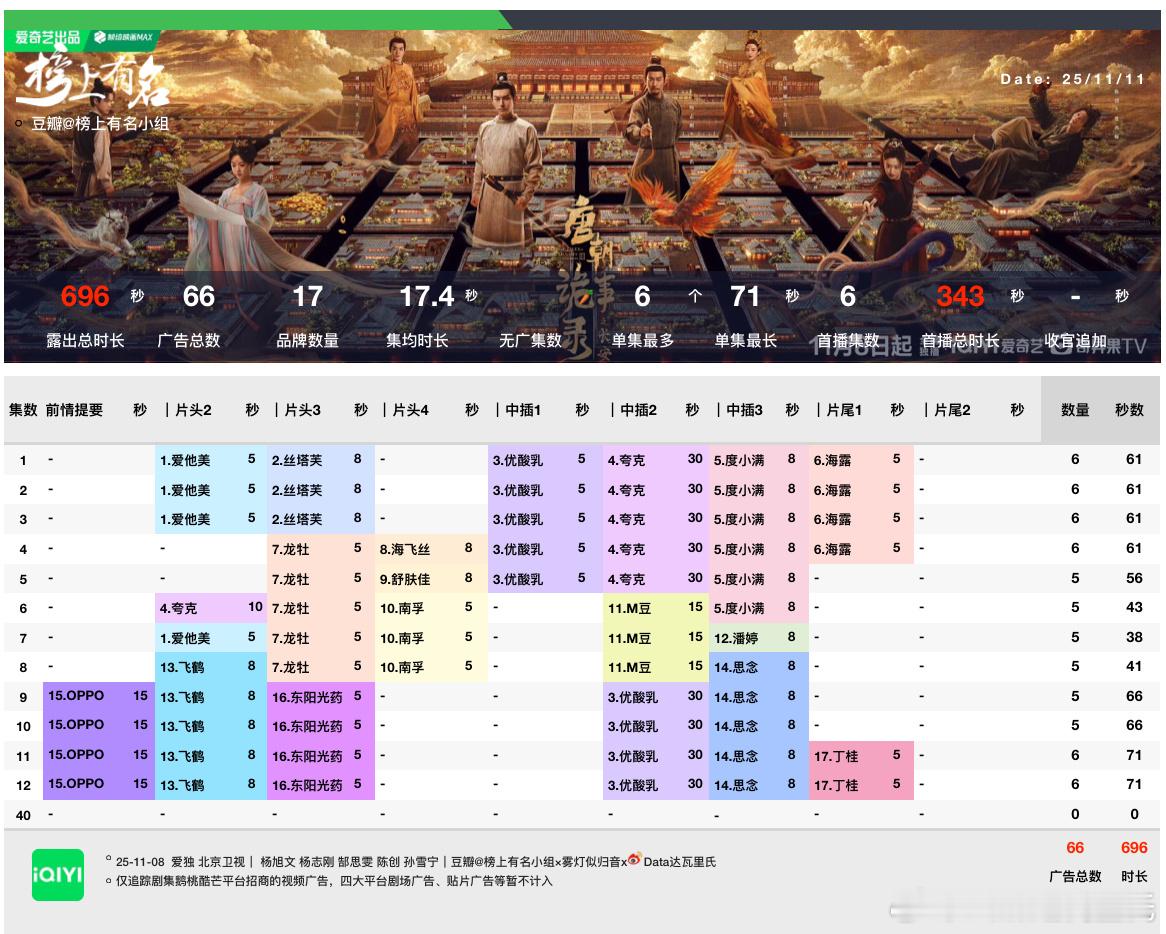
Task: Click the 露出总时长 stat label
Action: click(x=85, y=341)
